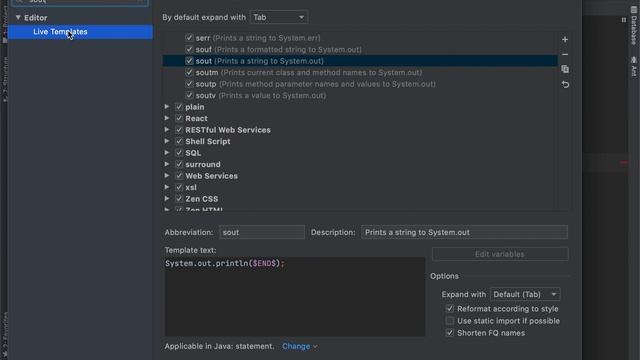640x360 pixels.
Task: Select the Web Services group label
Action: click(x=211, y=176)
